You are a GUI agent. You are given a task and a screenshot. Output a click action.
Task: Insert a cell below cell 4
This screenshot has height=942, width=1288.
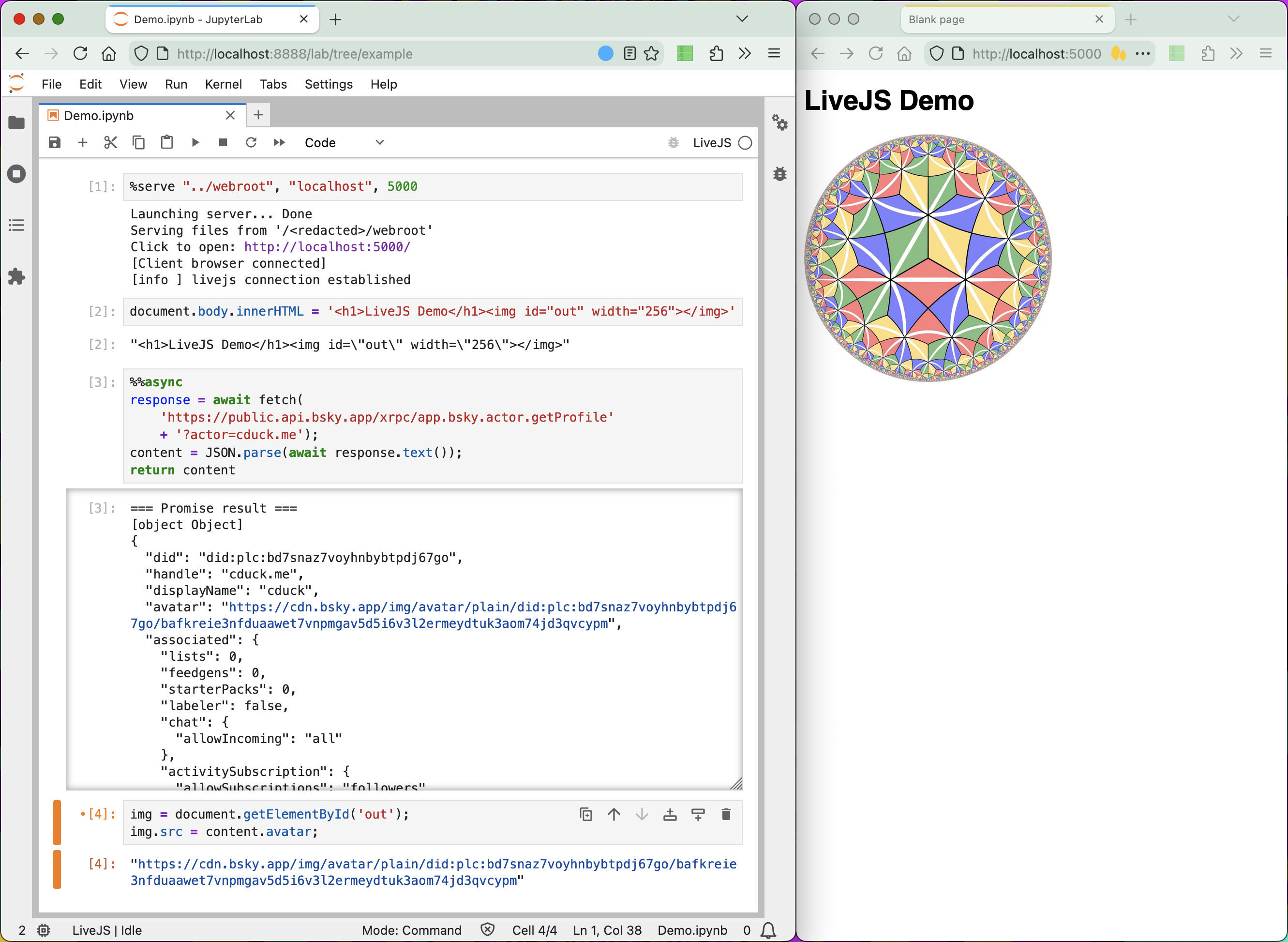tap(698, 814)
